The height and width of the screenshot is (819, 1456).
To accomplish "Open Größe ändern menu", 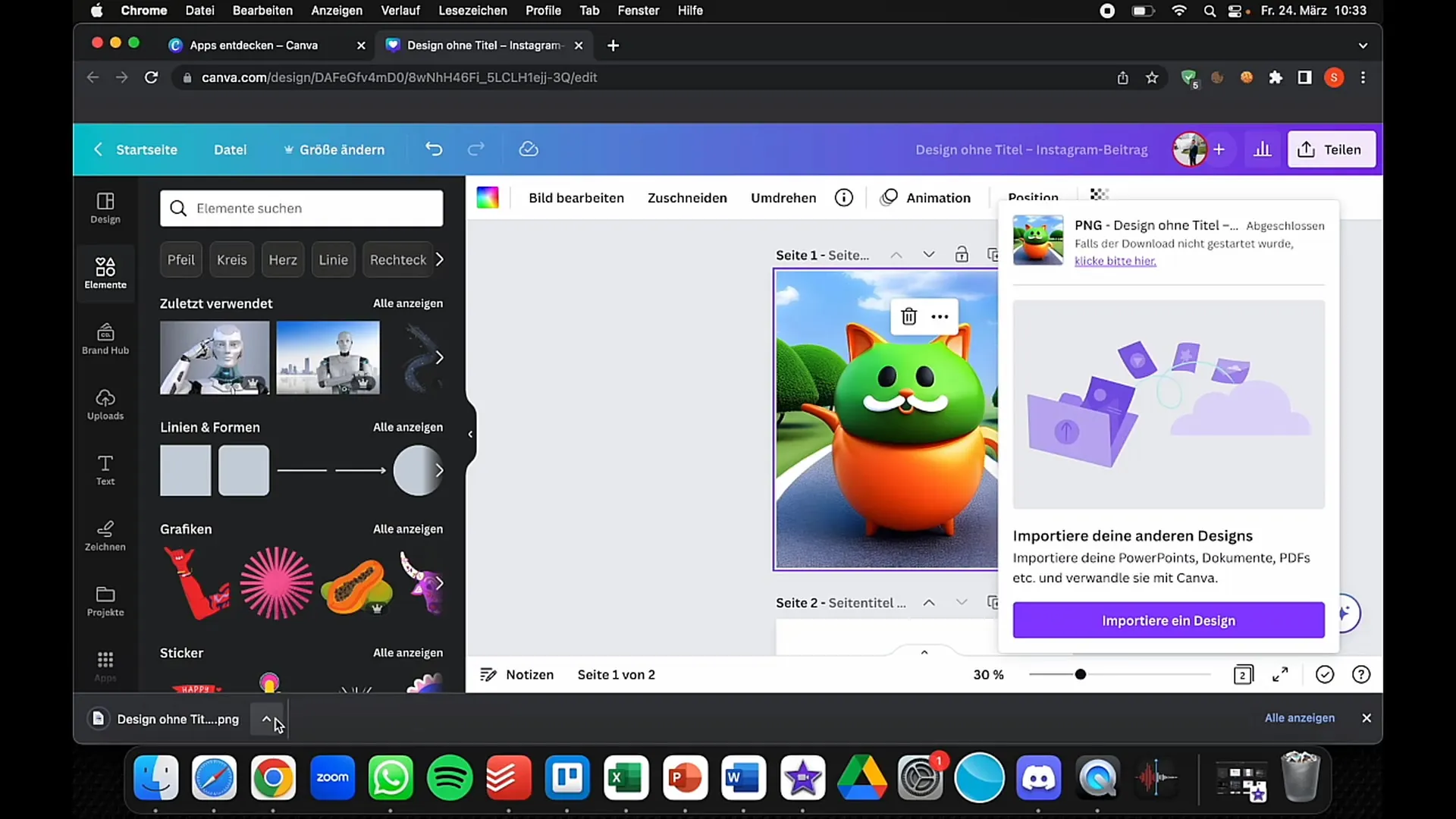I will [334, 149].
